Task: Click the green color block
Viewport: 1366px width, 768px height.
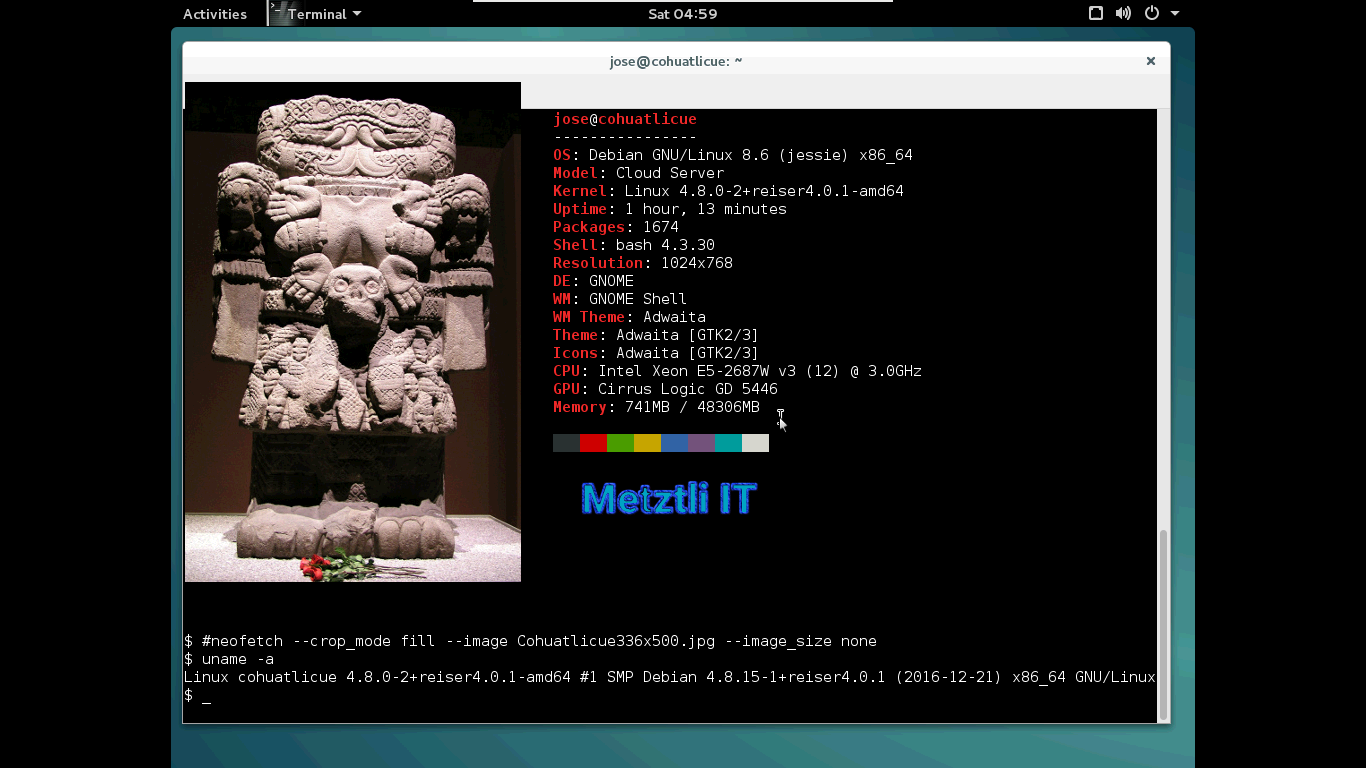Action: pos(620,443)
